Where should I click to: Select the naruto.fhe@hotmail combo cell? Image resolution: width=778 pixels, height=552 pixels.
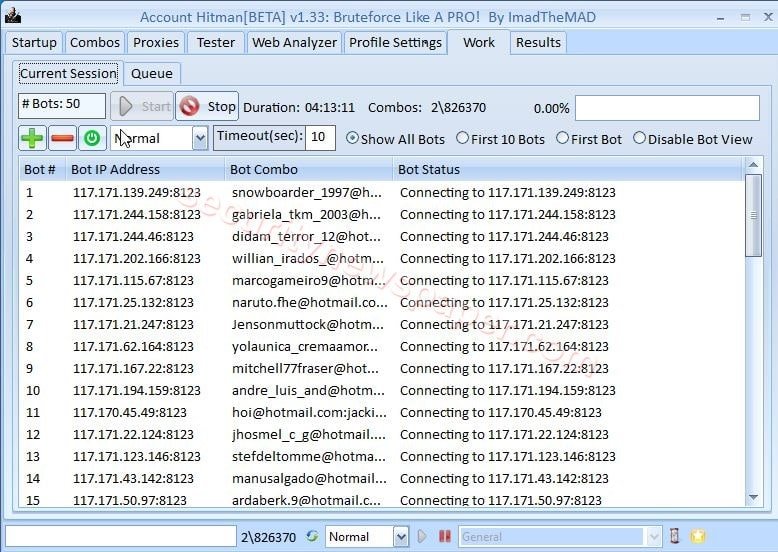[310, 303]
